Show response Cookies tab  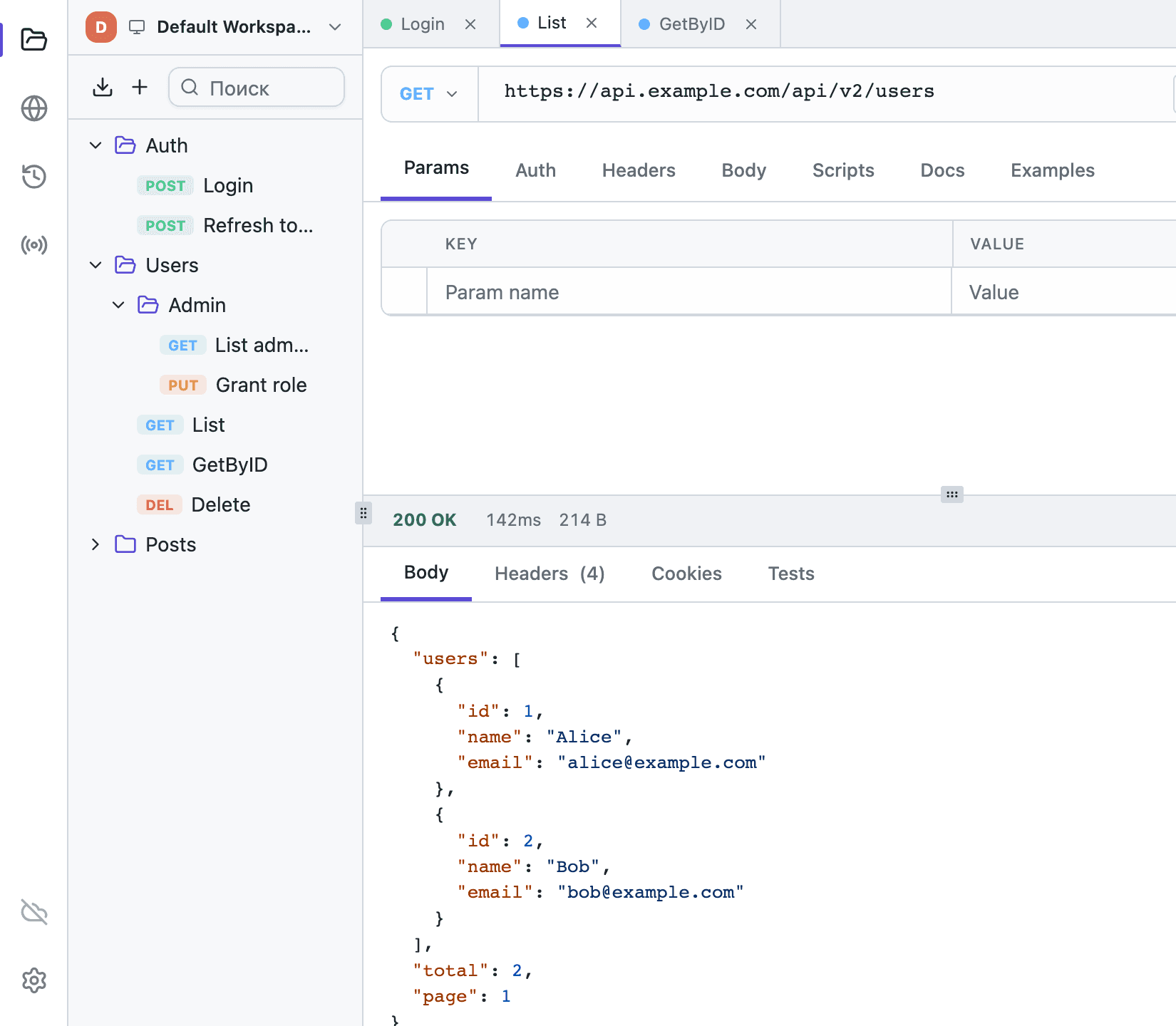tap(686, 574)
